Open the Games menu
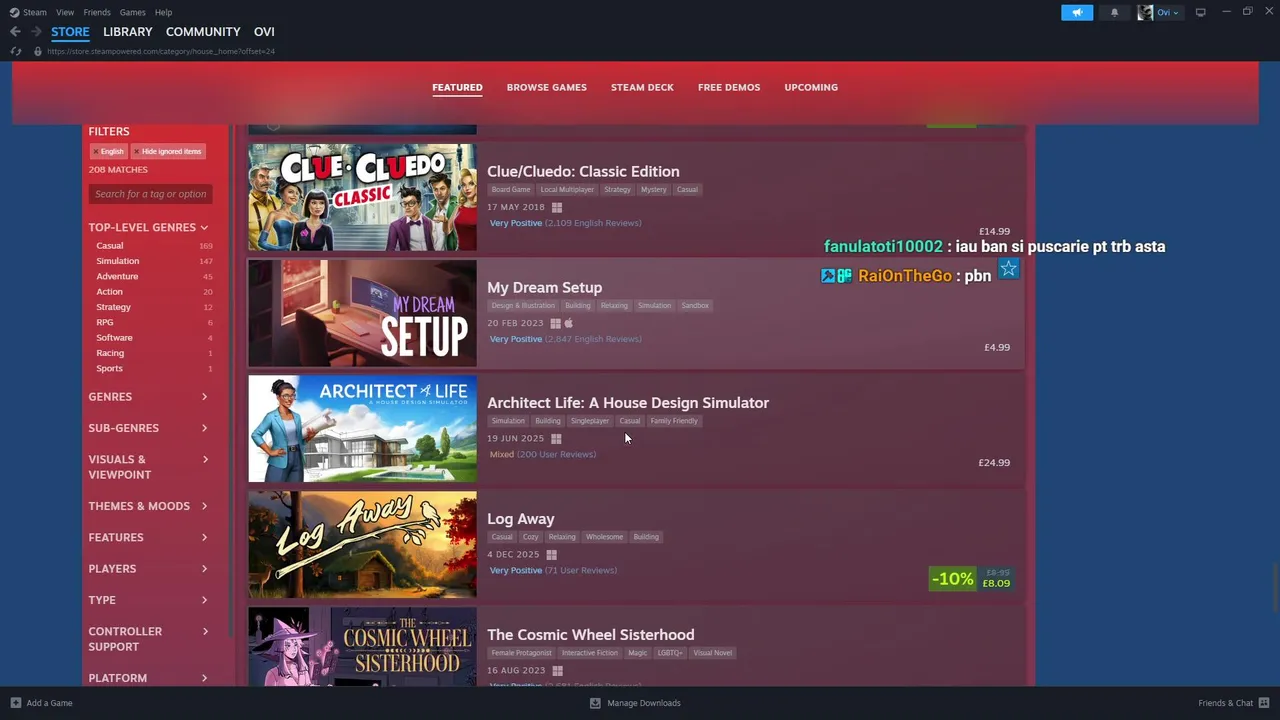Viewport: 1280px width, 720px height. pyautogui.click(x=132, y=12)
